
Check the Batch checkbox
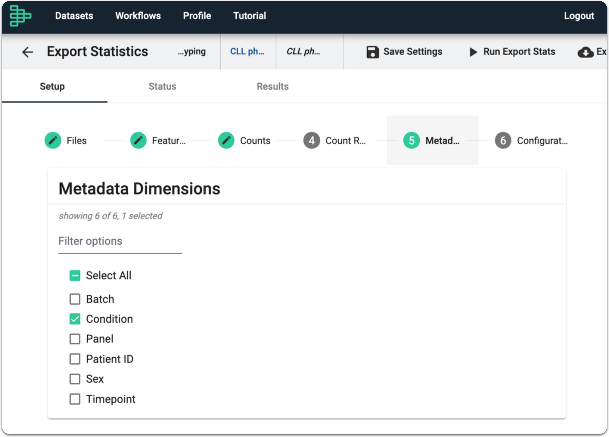pos(75,299)
